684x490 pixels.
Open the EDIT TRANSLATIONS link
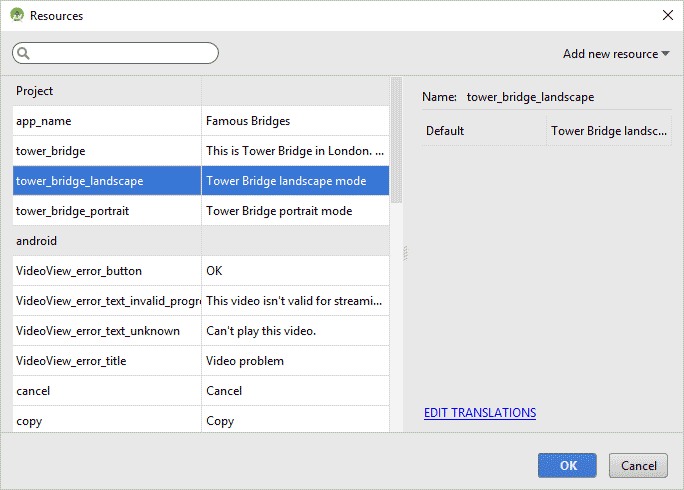pyautogui.click(x=480, y=413)
